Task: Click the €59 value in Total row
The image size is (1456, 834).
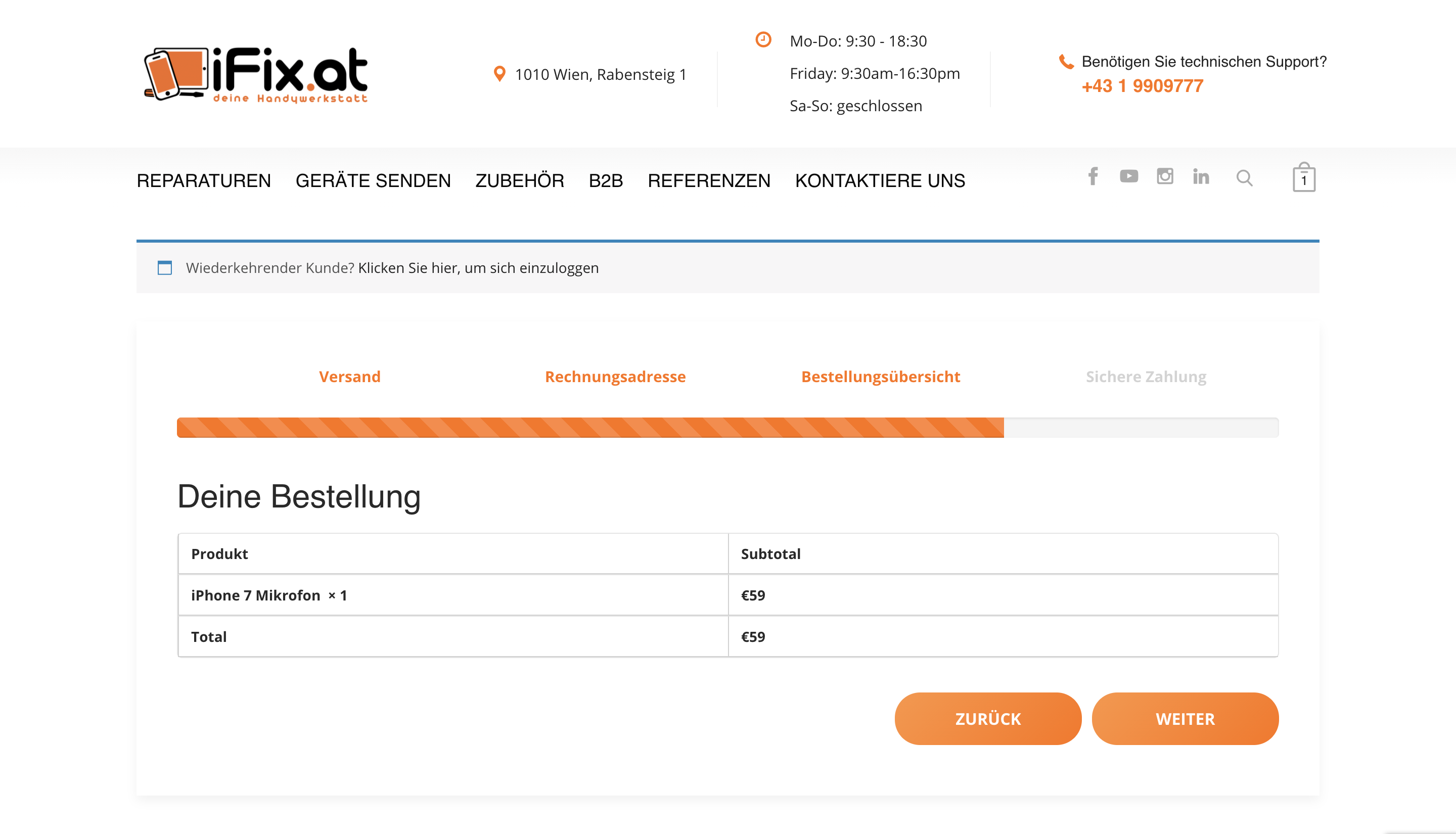Action: (753, 637)
